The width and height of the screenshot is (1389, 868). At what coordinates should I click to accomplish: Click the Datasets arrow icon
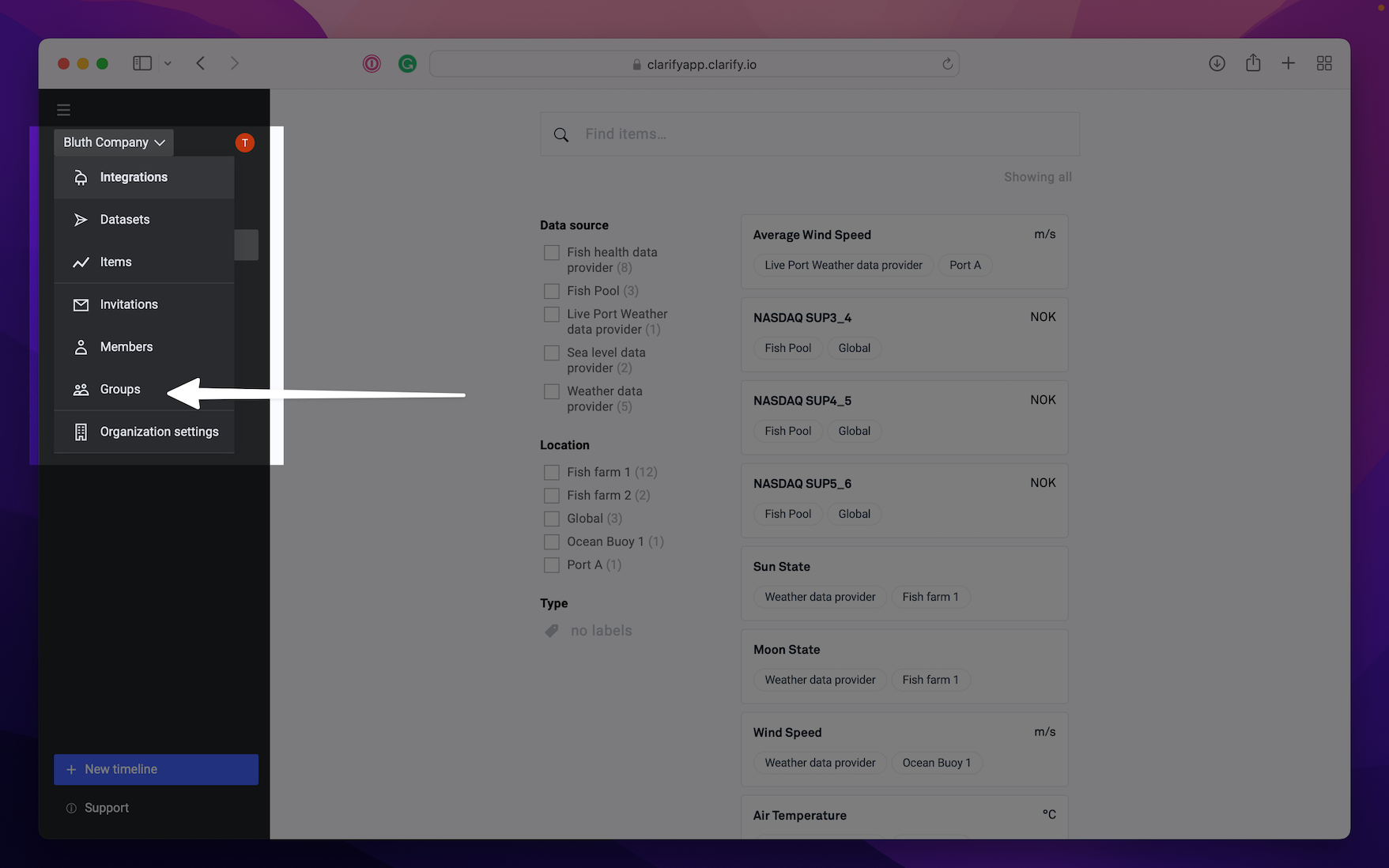[81, 220]
